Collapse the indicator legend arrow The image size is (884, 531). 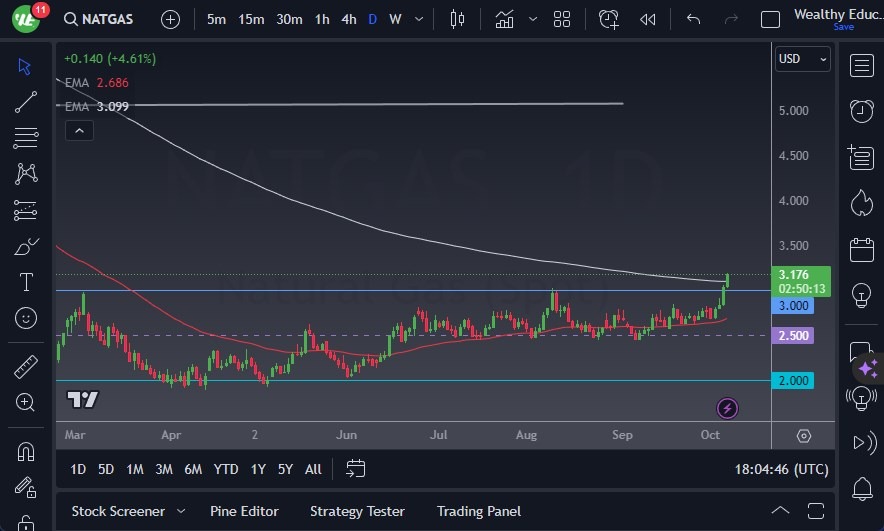pos(78,130)
